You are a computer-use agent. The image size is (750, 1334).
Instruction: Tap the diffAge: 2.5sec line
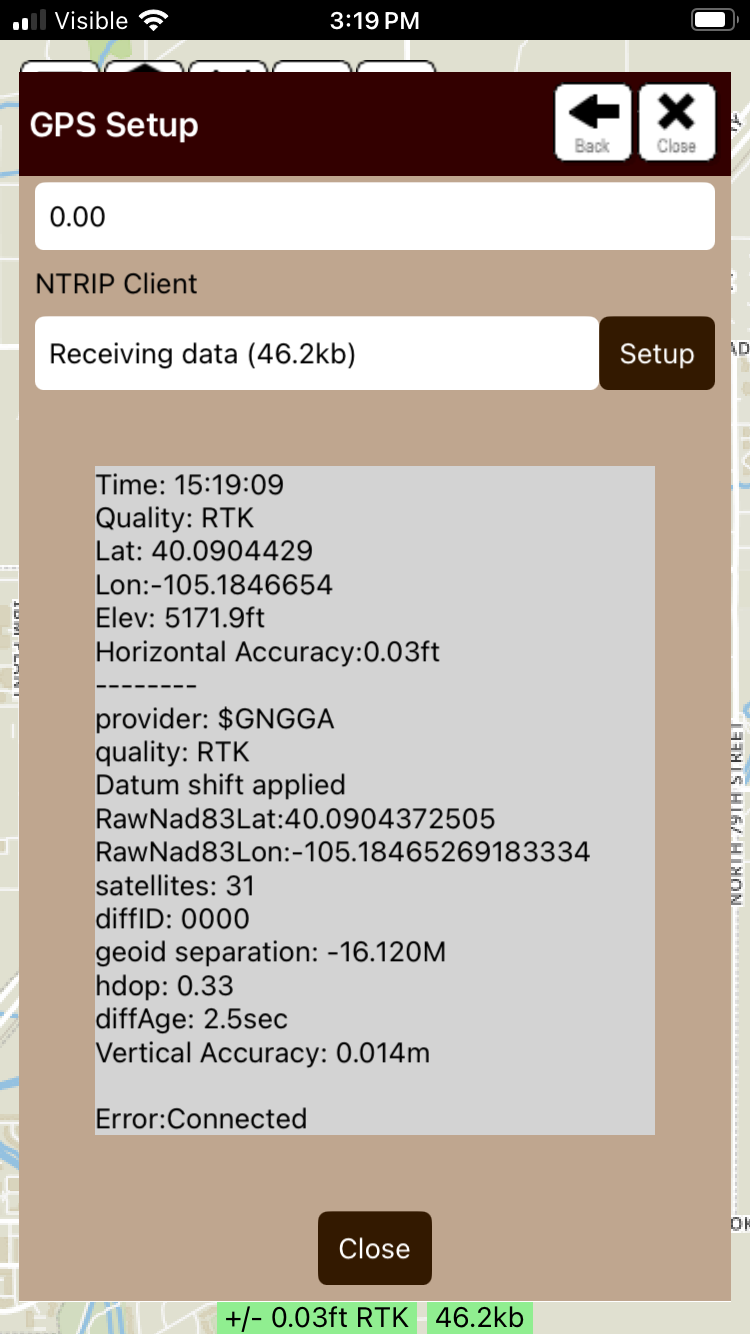(192, 1019)
